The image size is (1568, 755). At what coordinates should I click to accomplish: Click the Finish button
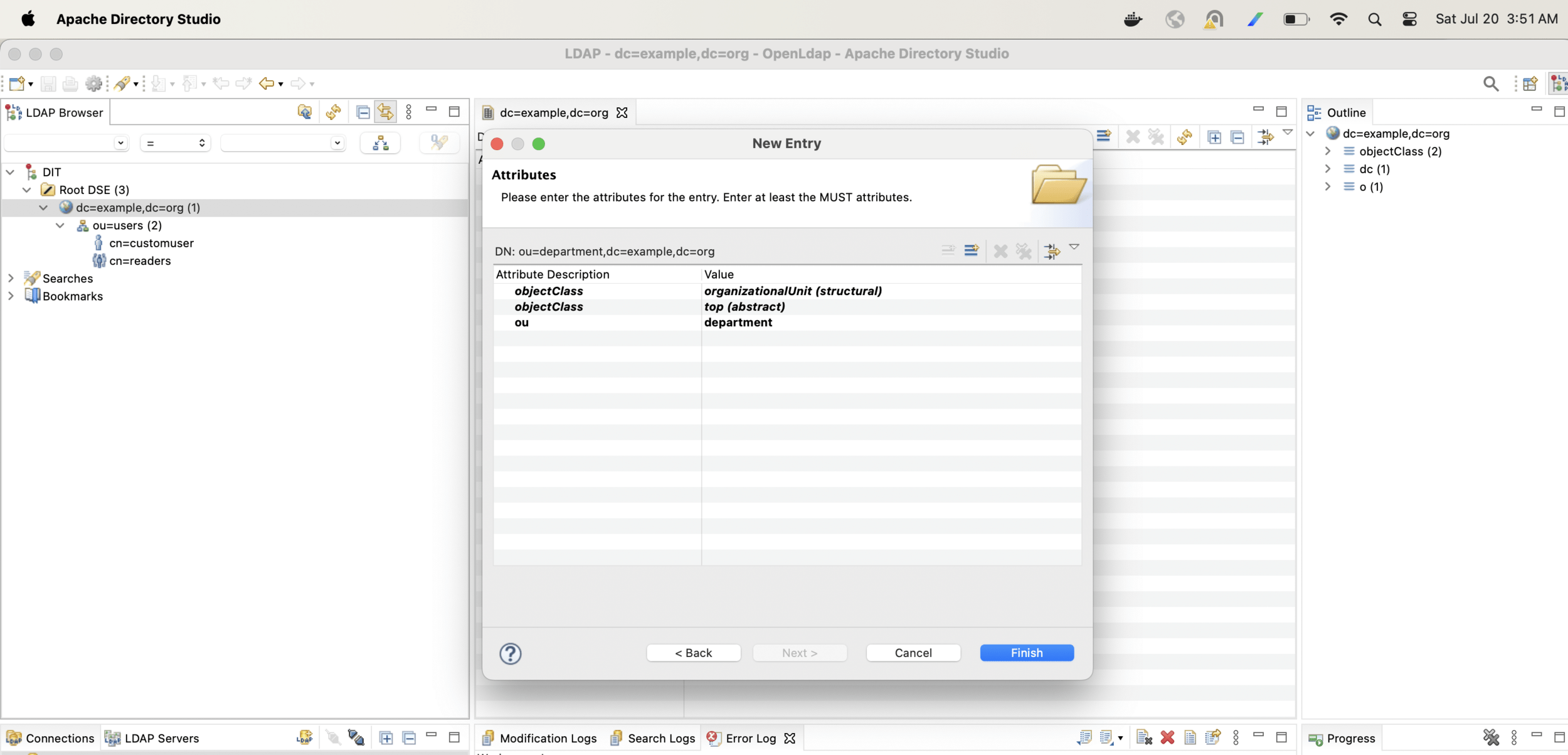pos(1026,653)
